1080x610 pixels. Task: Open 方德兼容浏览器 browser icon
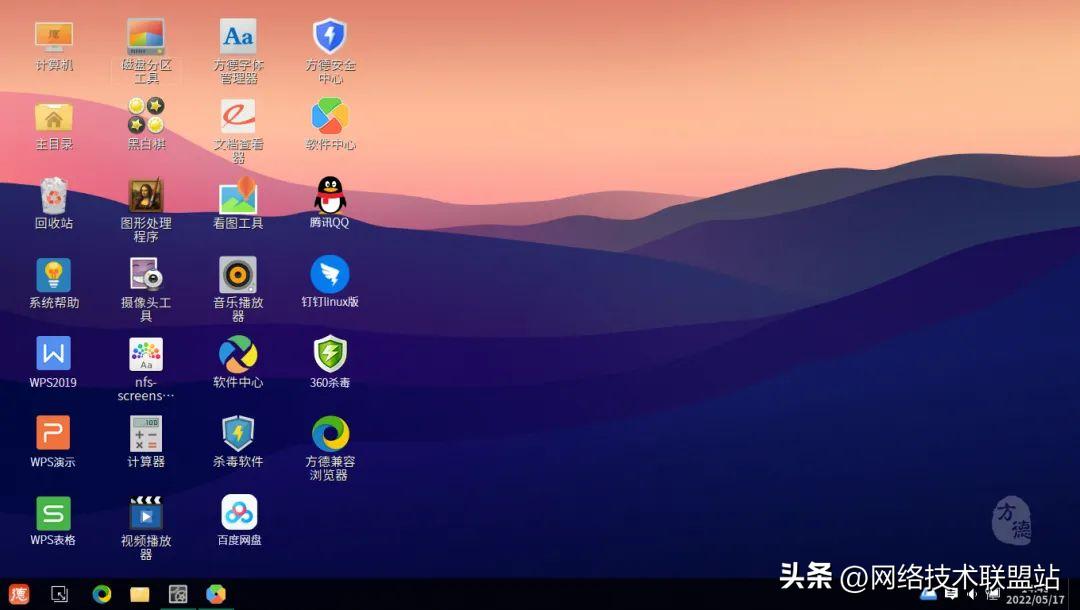[x=329, y=434]
